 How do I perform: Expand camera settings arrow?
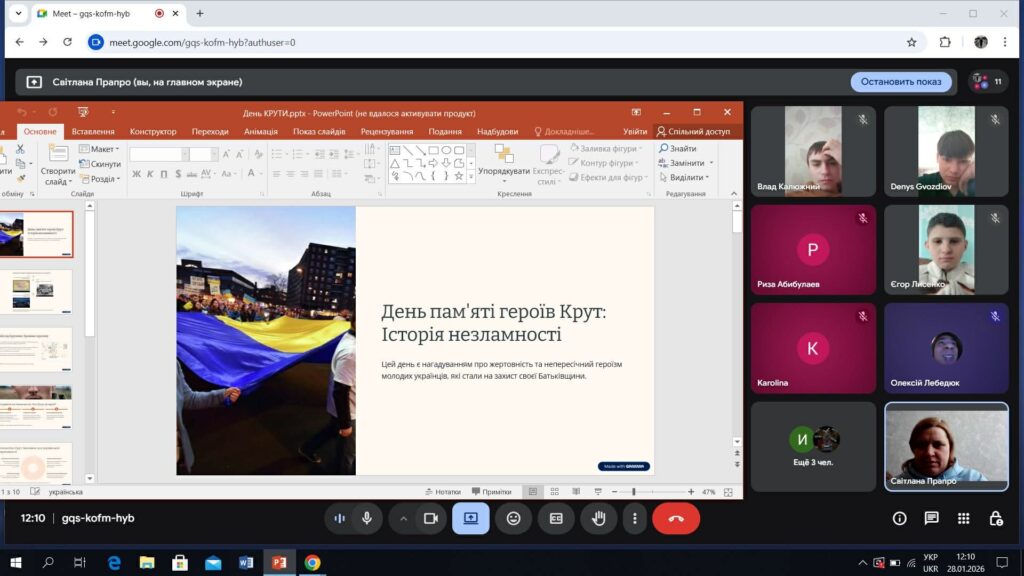(x=404, y=518)
